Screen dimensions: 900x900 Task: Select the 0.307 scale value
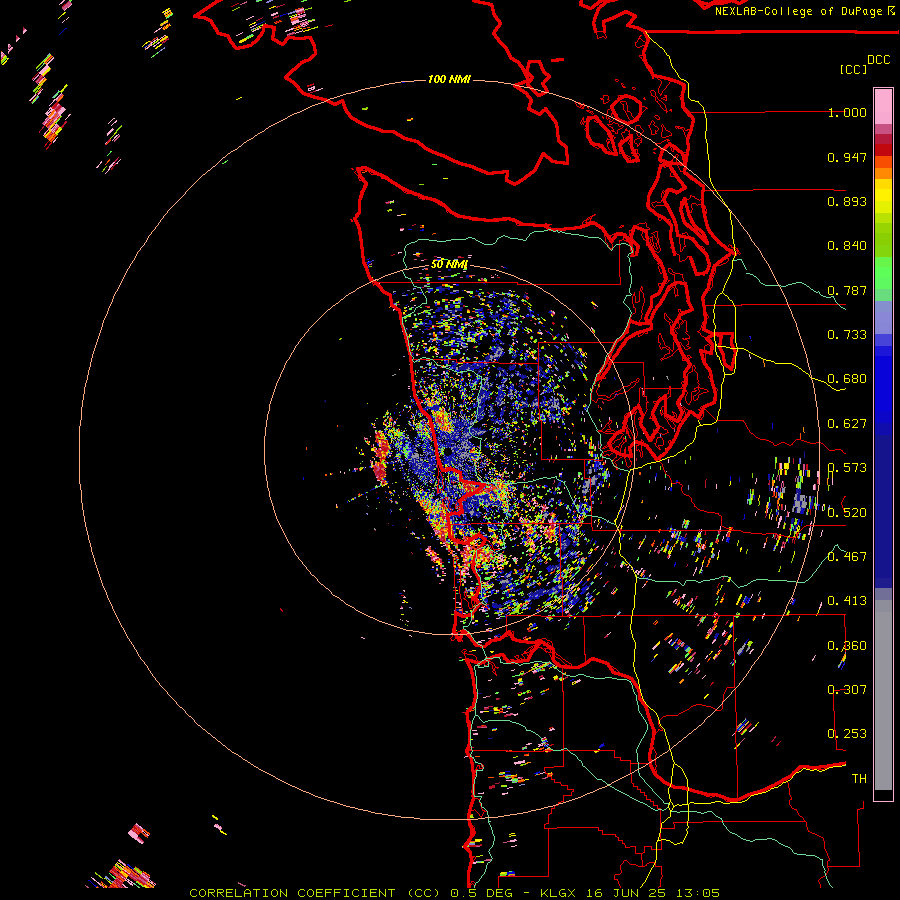(847, 689)
